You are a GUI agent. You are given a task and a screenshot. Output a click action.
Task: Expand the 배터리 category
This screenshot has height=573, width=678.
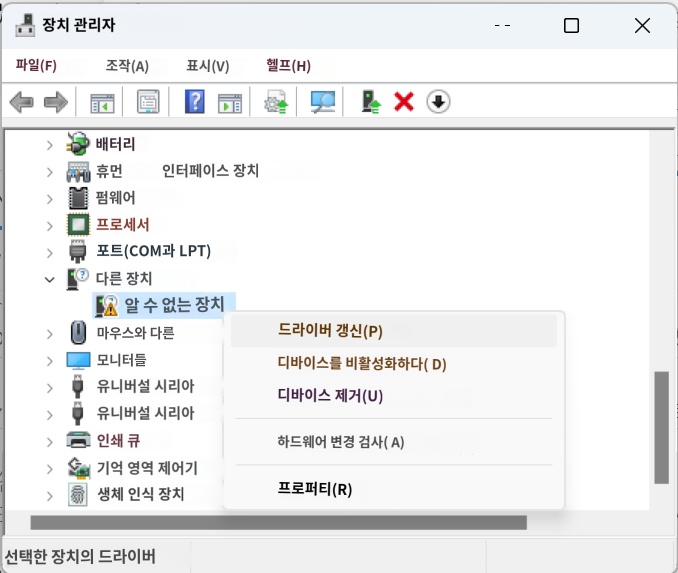[50, 145]
